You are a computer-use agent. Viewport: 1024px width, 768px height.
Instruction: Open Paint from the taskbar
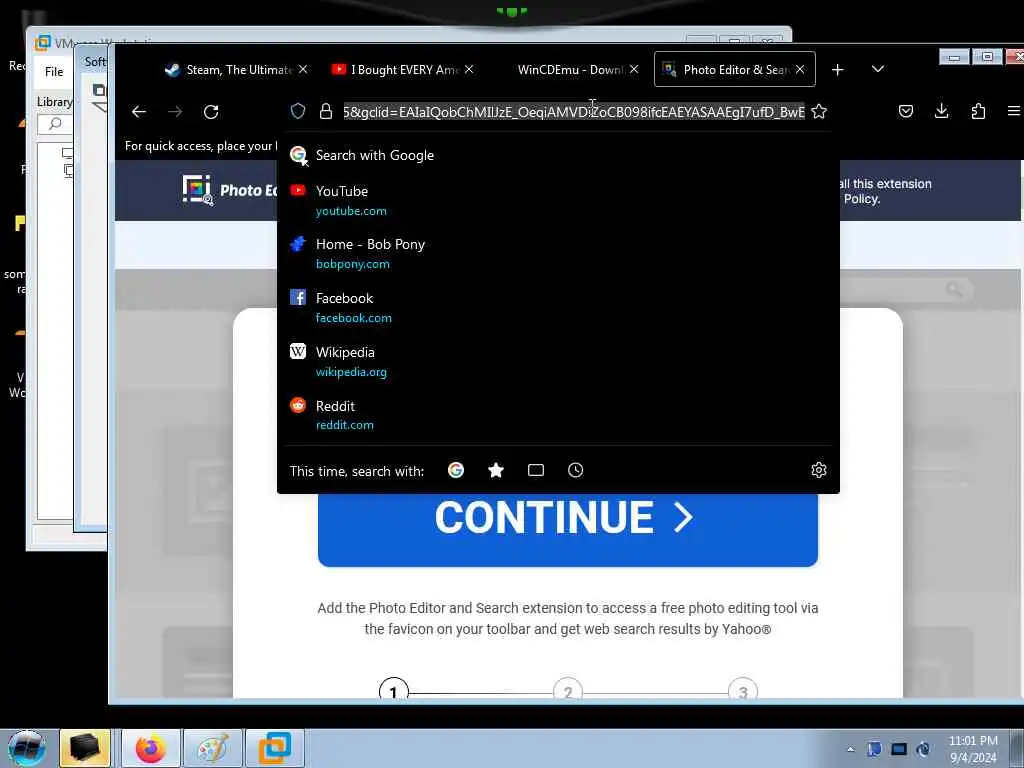[x=213, y=748]
